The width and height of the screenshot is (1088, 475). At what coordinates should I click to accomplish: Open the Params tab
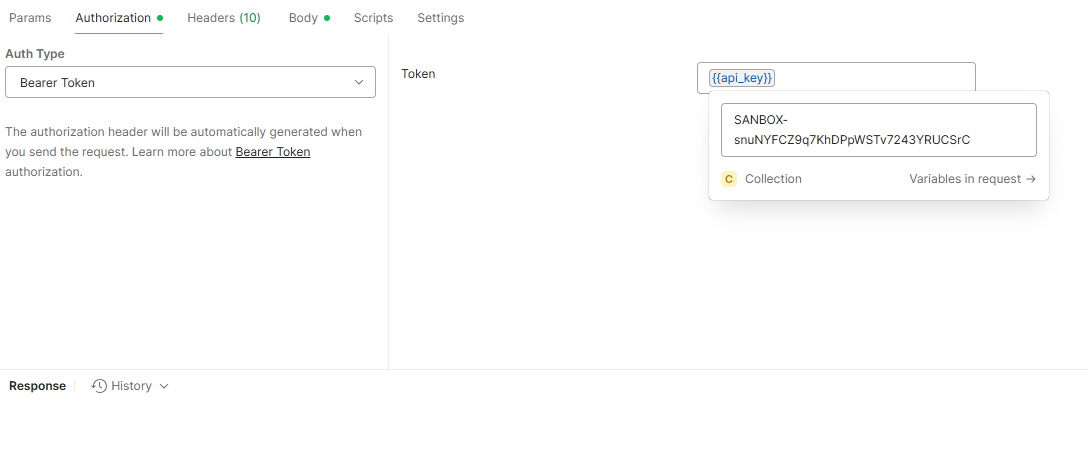click(x=30, y=18)
